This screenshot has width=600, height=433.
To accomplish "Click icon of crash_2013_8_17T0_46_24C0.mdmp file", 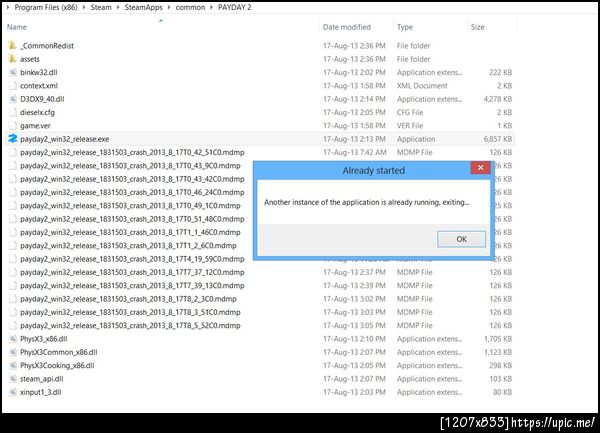I will [x=13, y=192].
